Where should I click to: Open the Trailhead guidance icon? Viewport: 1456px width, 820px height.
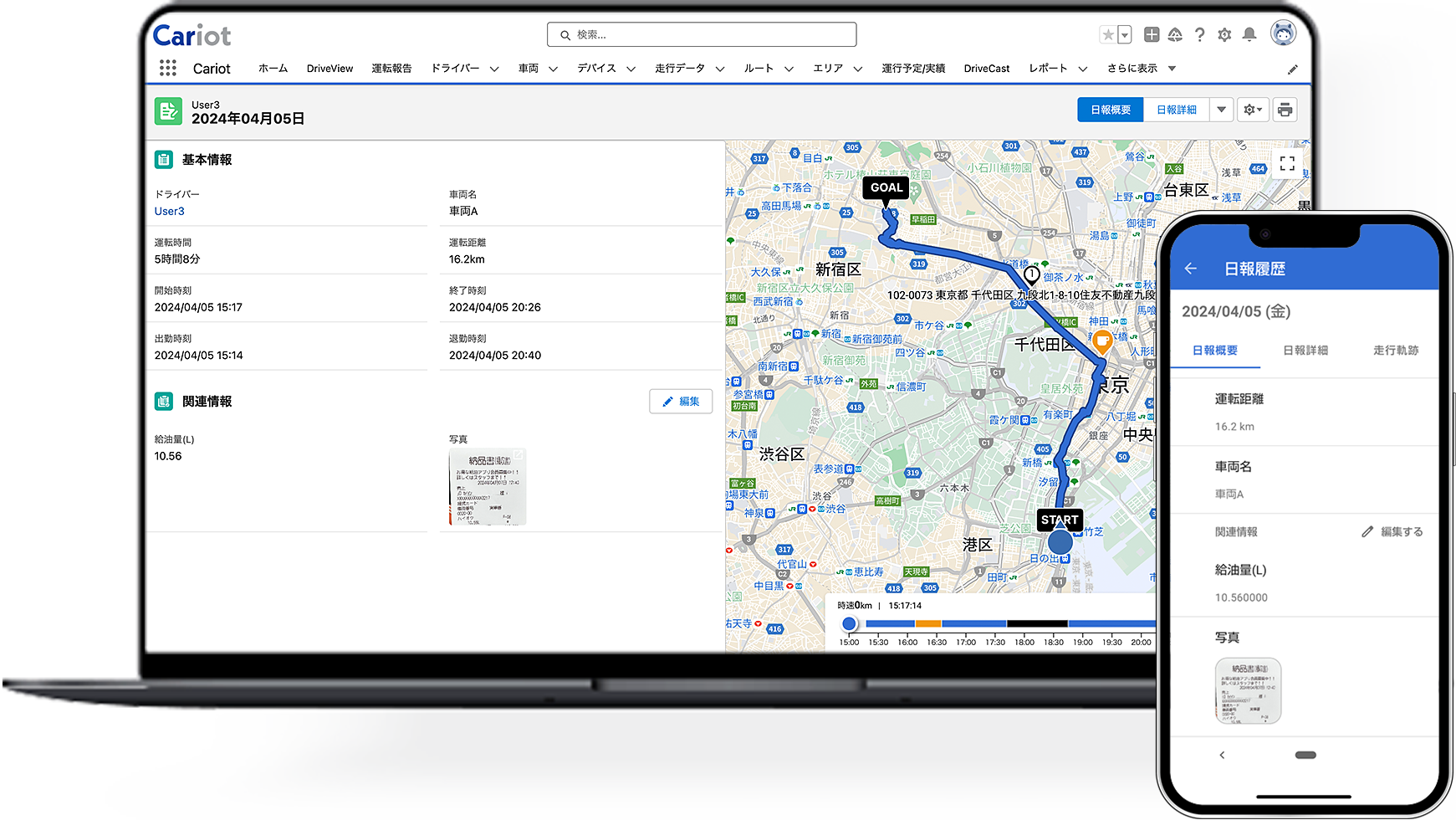tap(1175, 34)
